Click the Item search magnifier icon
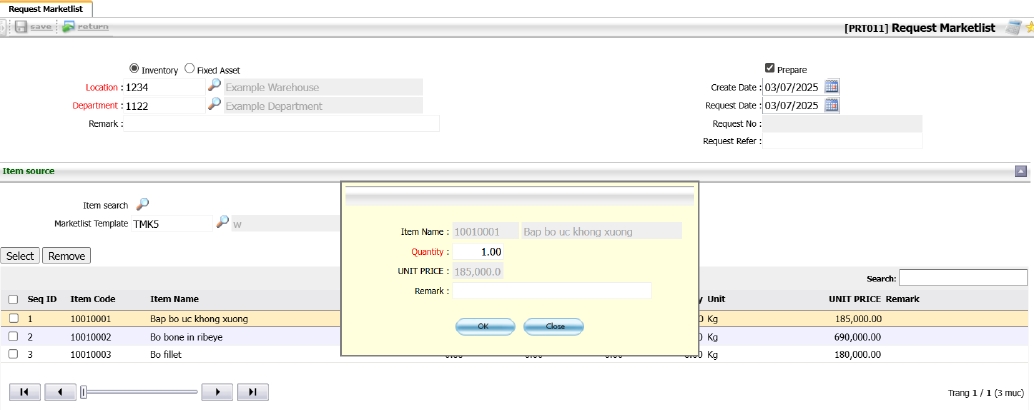 click(142, 204)
